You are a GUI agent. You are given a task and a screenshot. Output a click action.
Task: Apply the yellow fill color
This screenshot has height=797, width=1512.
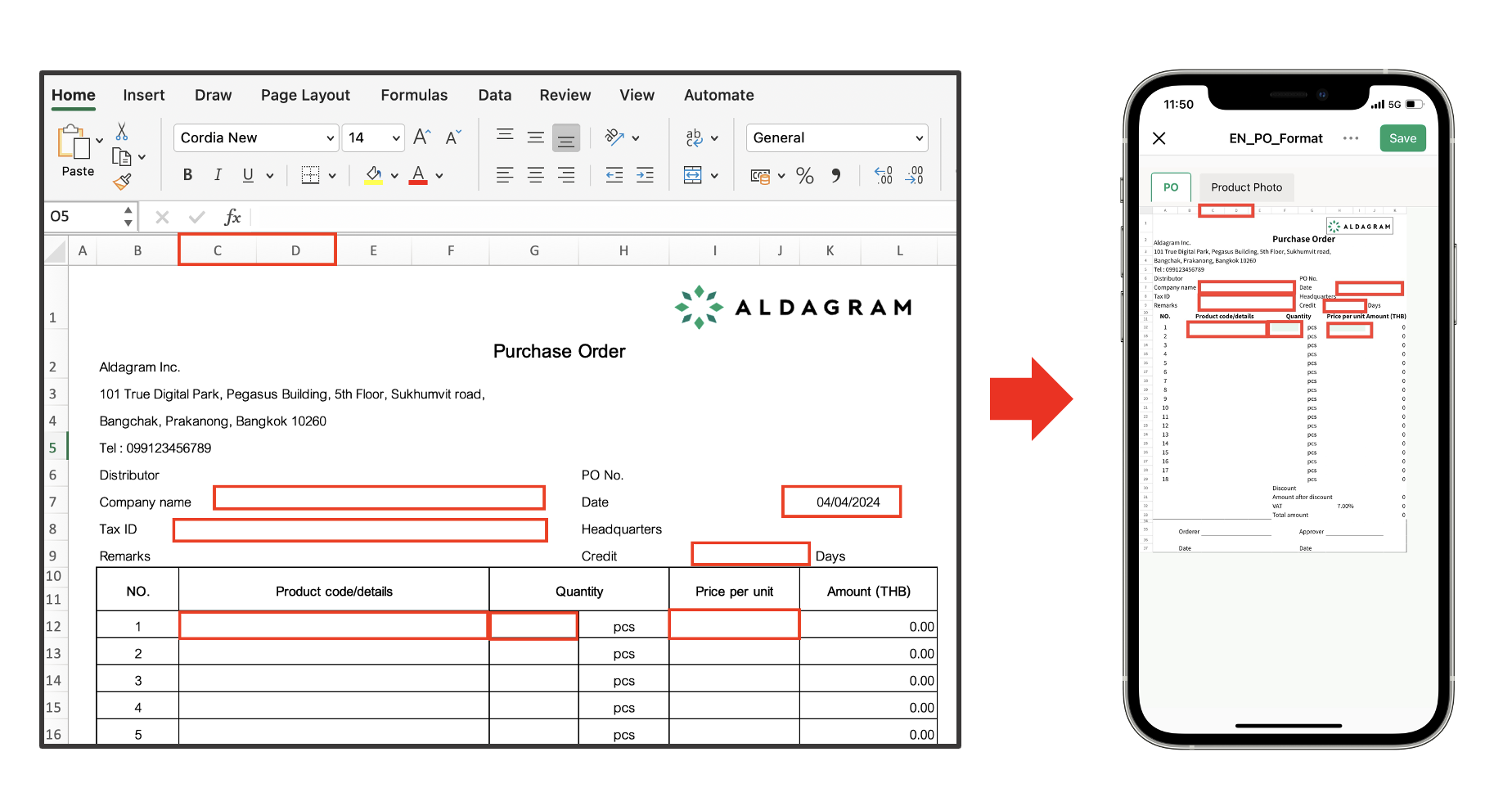[x=374, y=175]
